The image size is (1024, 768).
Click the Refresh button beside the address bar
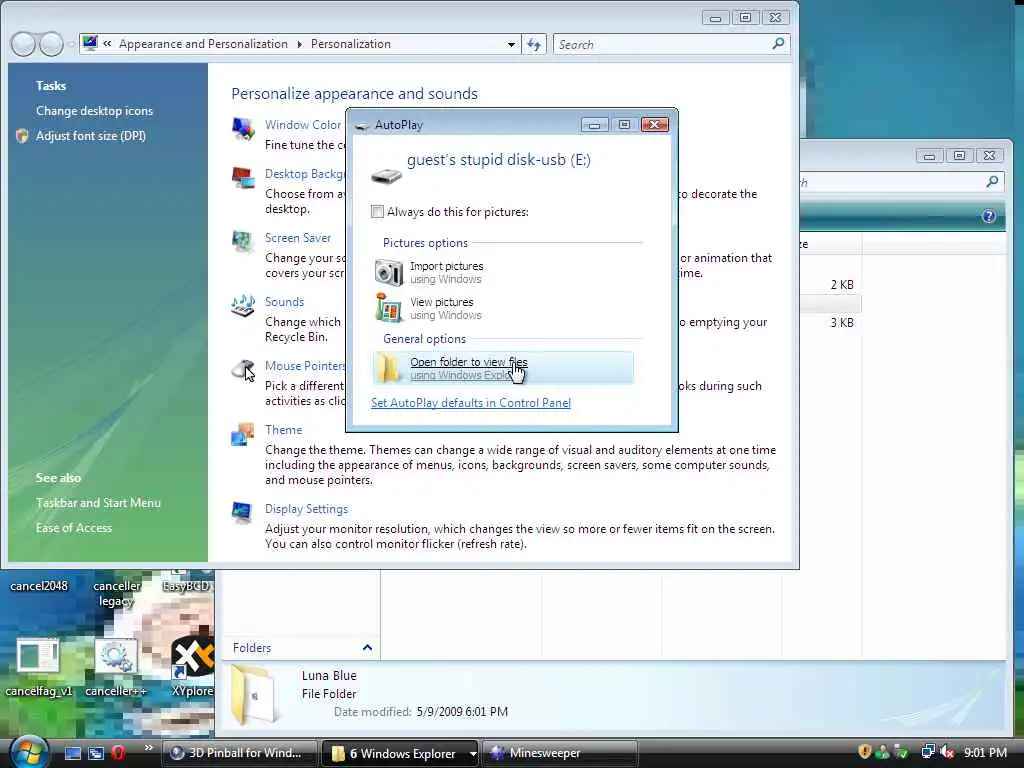(x=534, y=44)
